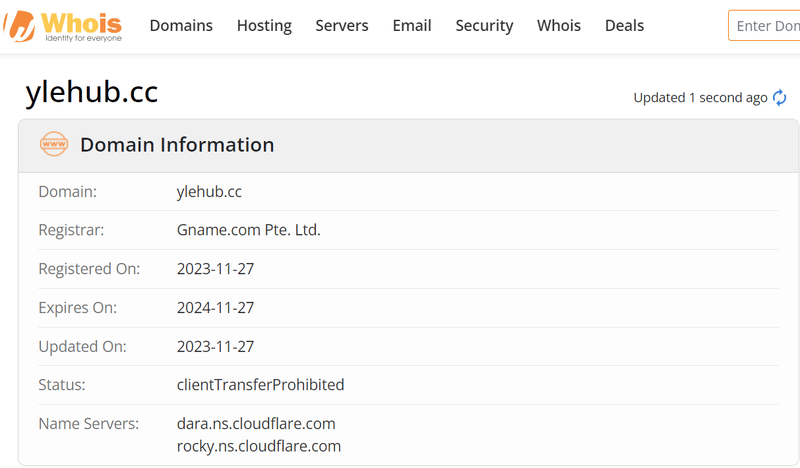This screenshot has width=800, height=468.
Task: Select the 'Gname.com Pte. Ltd.' registrar value
Action: point(248,230)
